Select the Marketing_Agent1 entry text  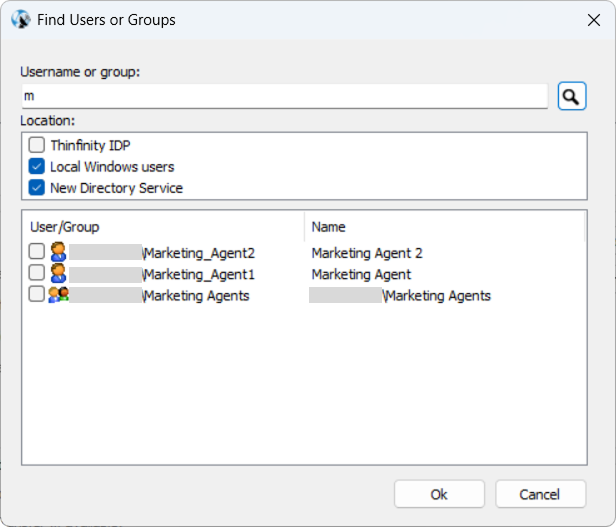pyautogui.click(x=199, y=274)
